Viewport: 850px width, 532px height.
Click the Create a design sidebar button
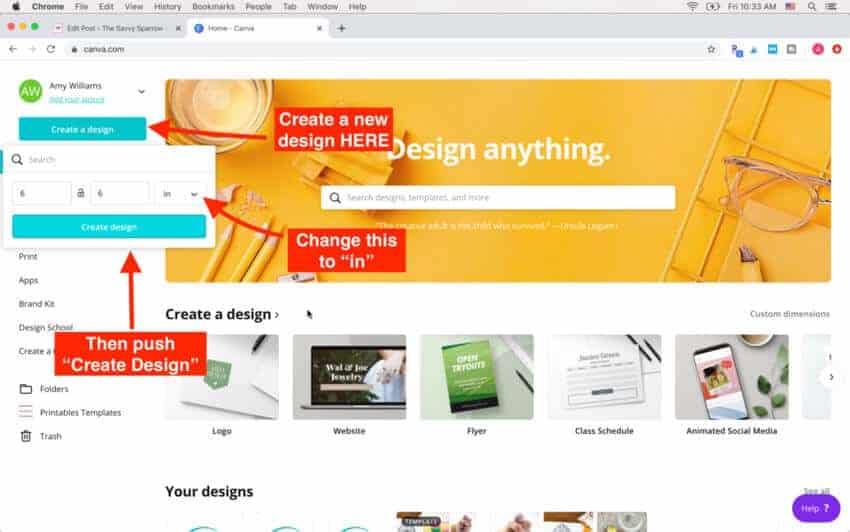82,129
